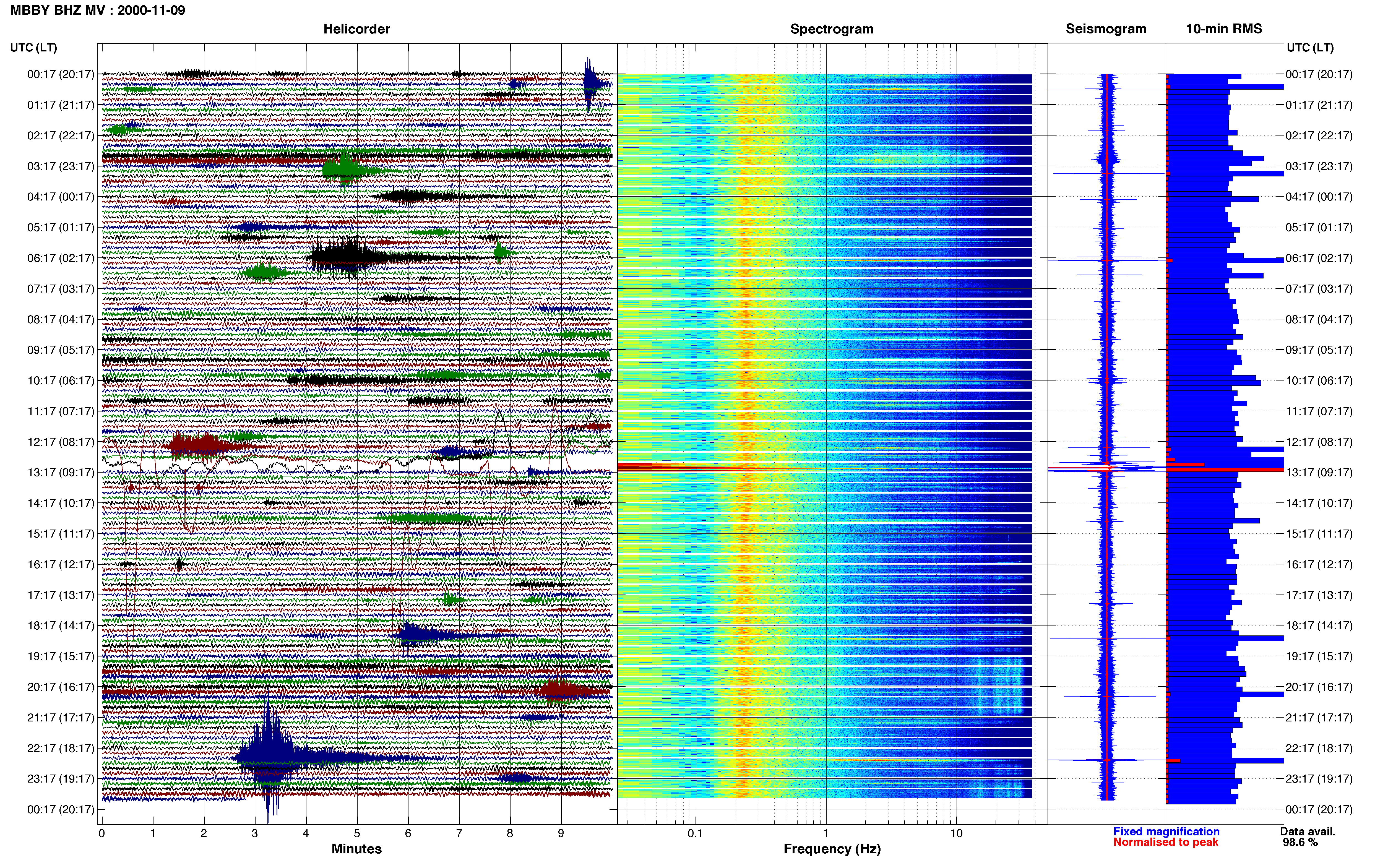This screenshot has height=868, width=1388.
Task: Click the right '13:17 (09:17)' time label
Action: click(x=1319, y=472)
